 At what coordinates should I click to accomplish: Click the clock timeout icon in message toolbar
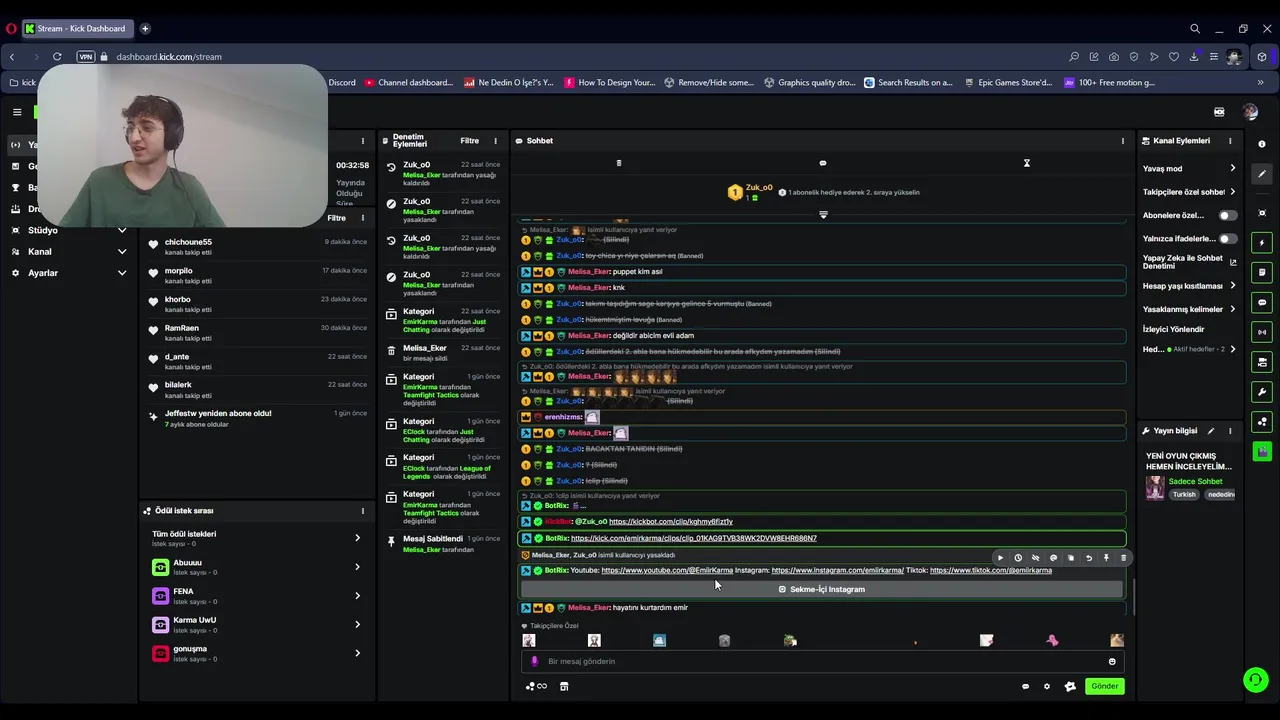click(x=1018, y=558)
